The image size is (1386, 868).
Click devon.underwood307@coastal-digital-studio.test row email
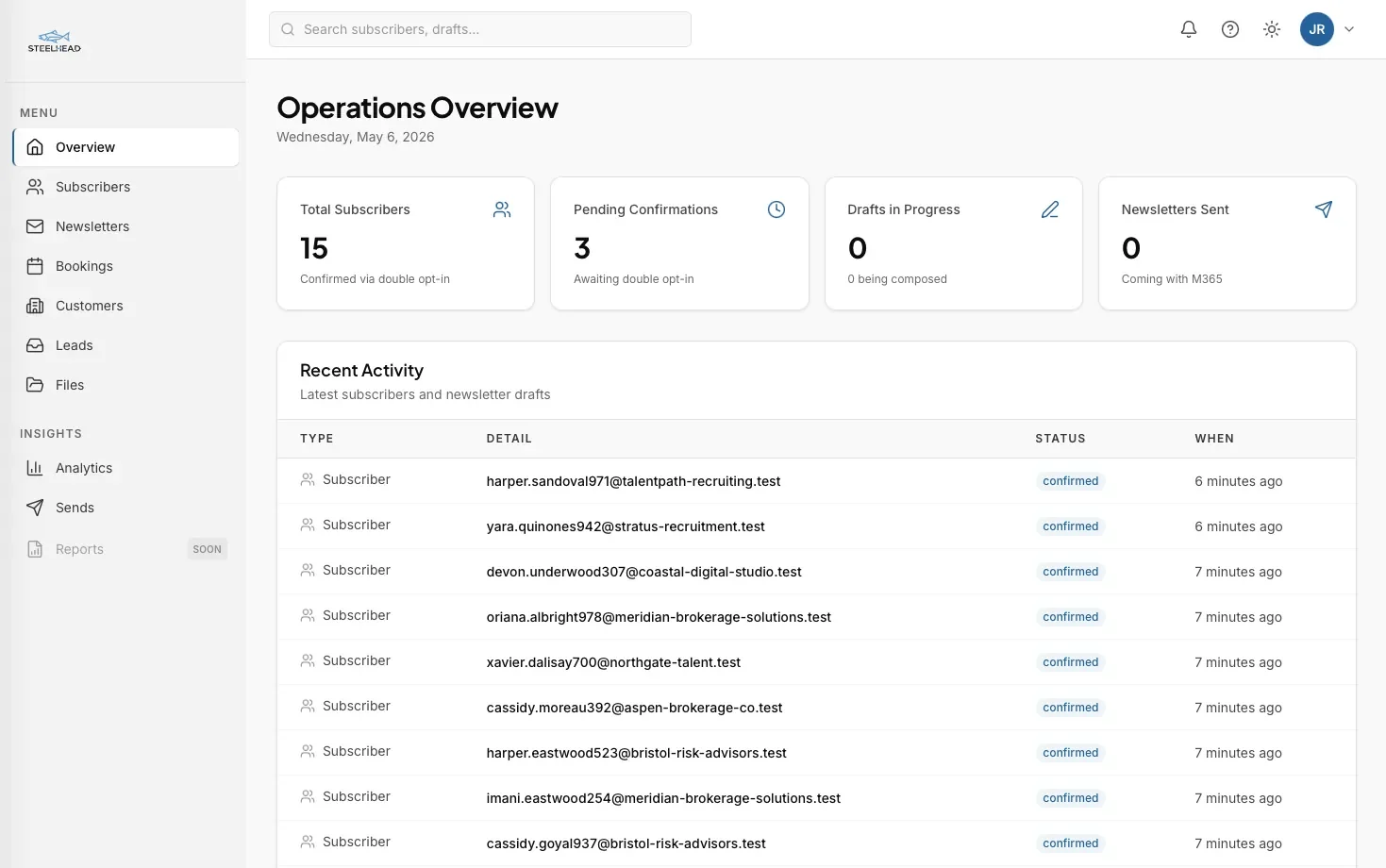tap(643, 572)
